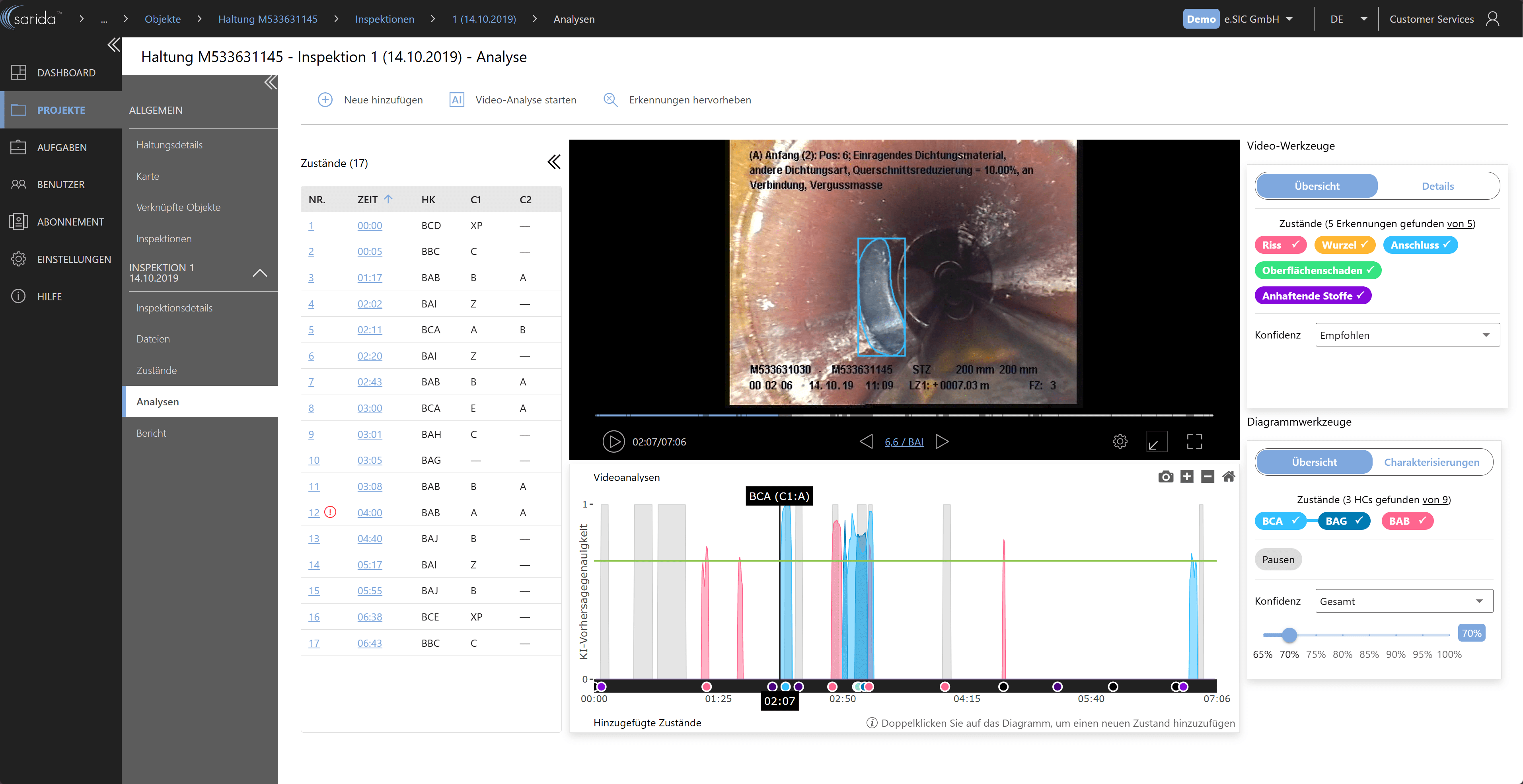Start video analysis via AI icon

456,100
